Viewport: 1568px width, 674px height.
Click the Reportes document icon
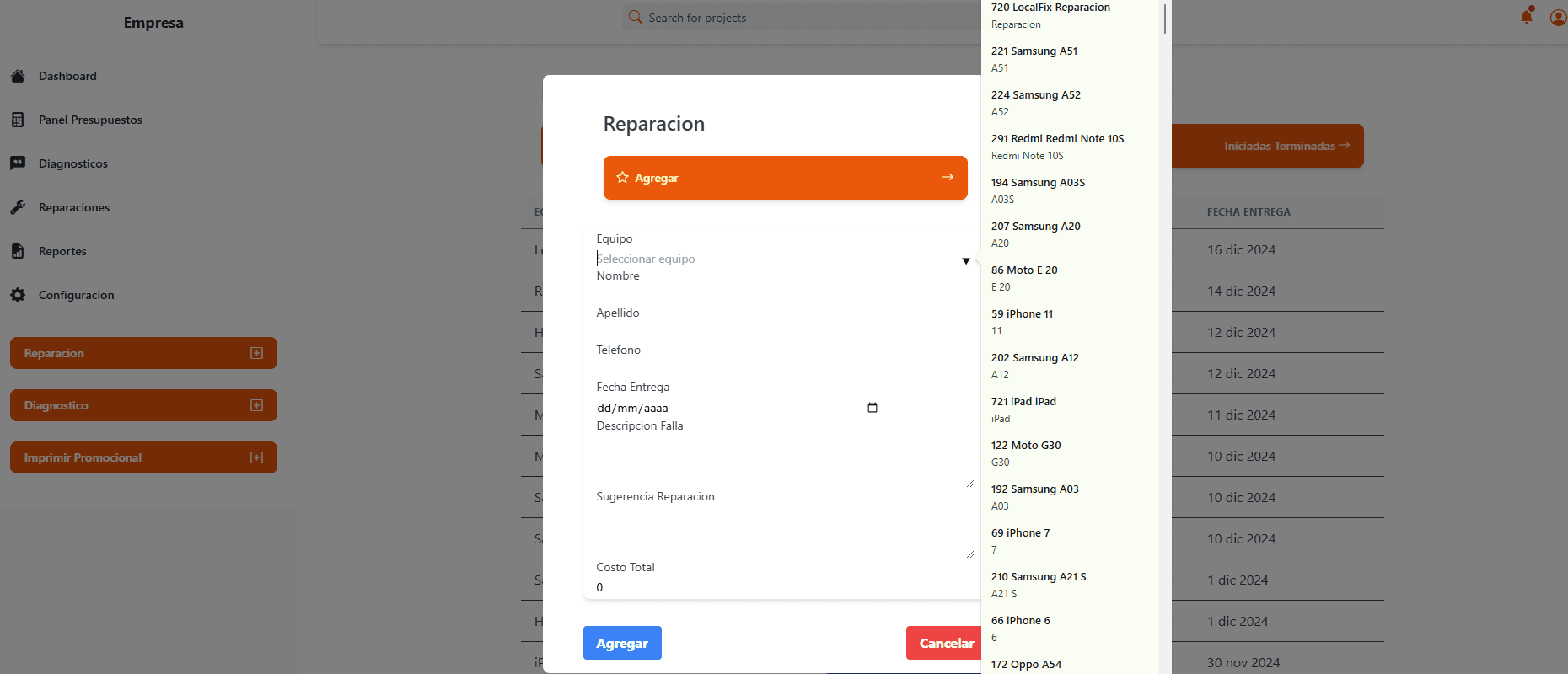tap(18, 251)
